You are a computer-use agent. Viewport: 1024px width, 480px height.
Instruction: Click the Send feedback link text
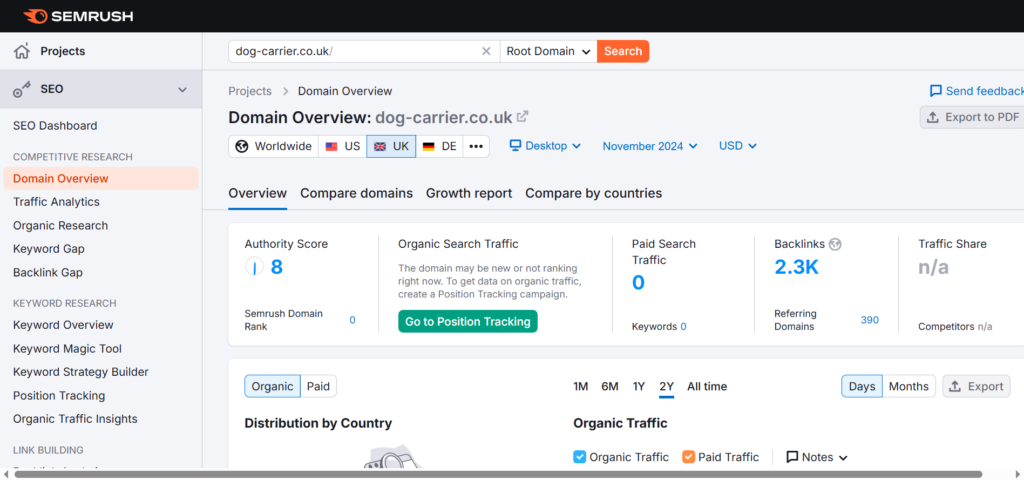point(985,91)
